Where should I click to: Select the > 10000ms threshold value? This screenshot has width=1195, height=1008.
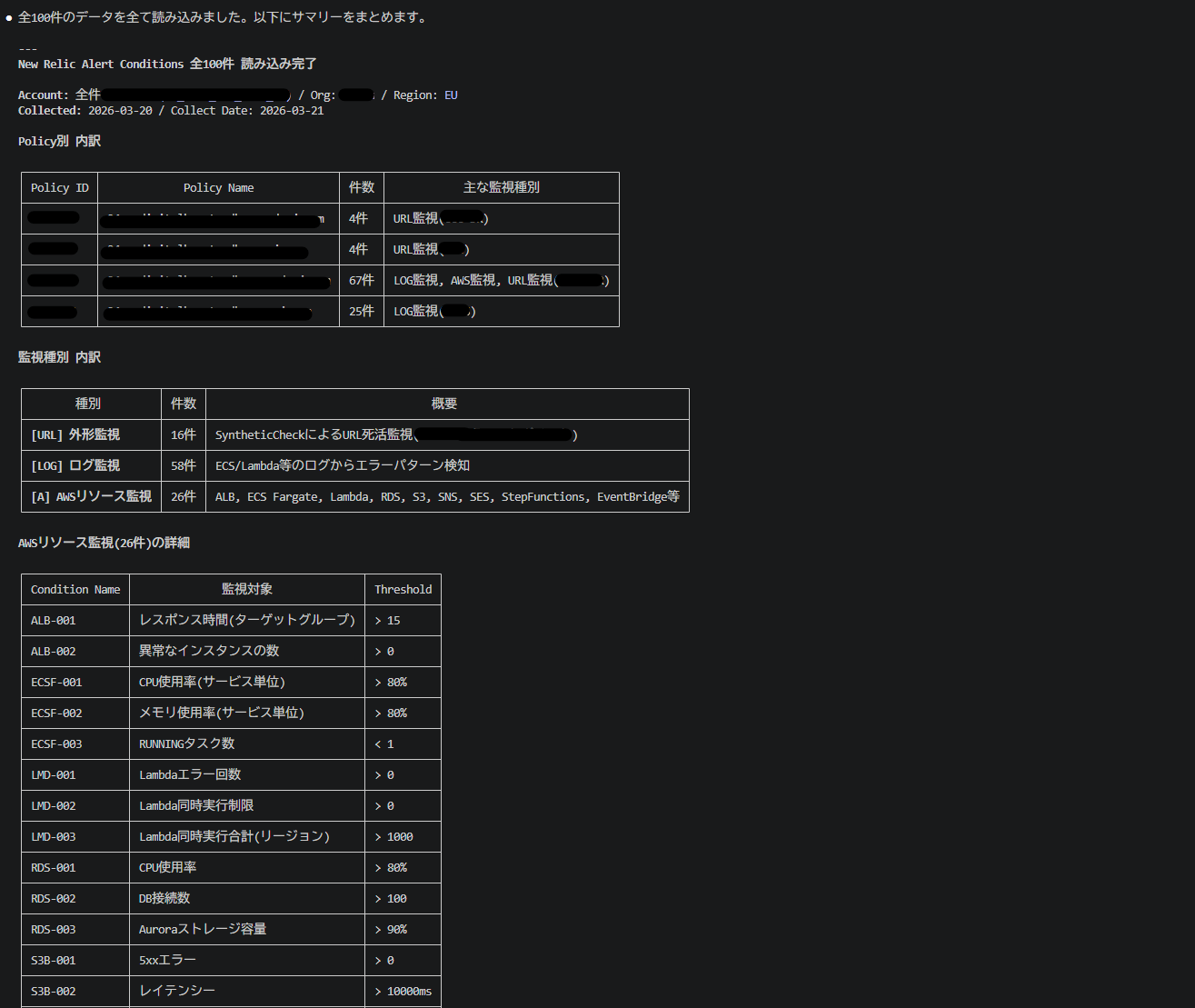pyautogui.click(x=403, y=992)
